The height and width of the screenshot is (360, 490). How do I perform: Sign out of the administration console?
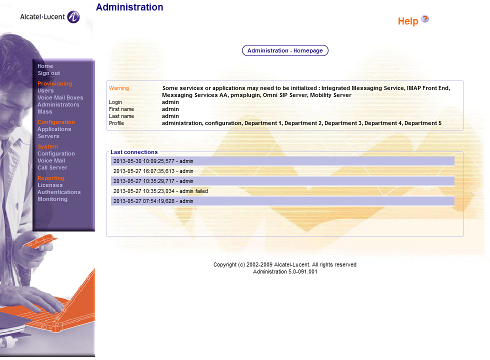tap(49, 73)
